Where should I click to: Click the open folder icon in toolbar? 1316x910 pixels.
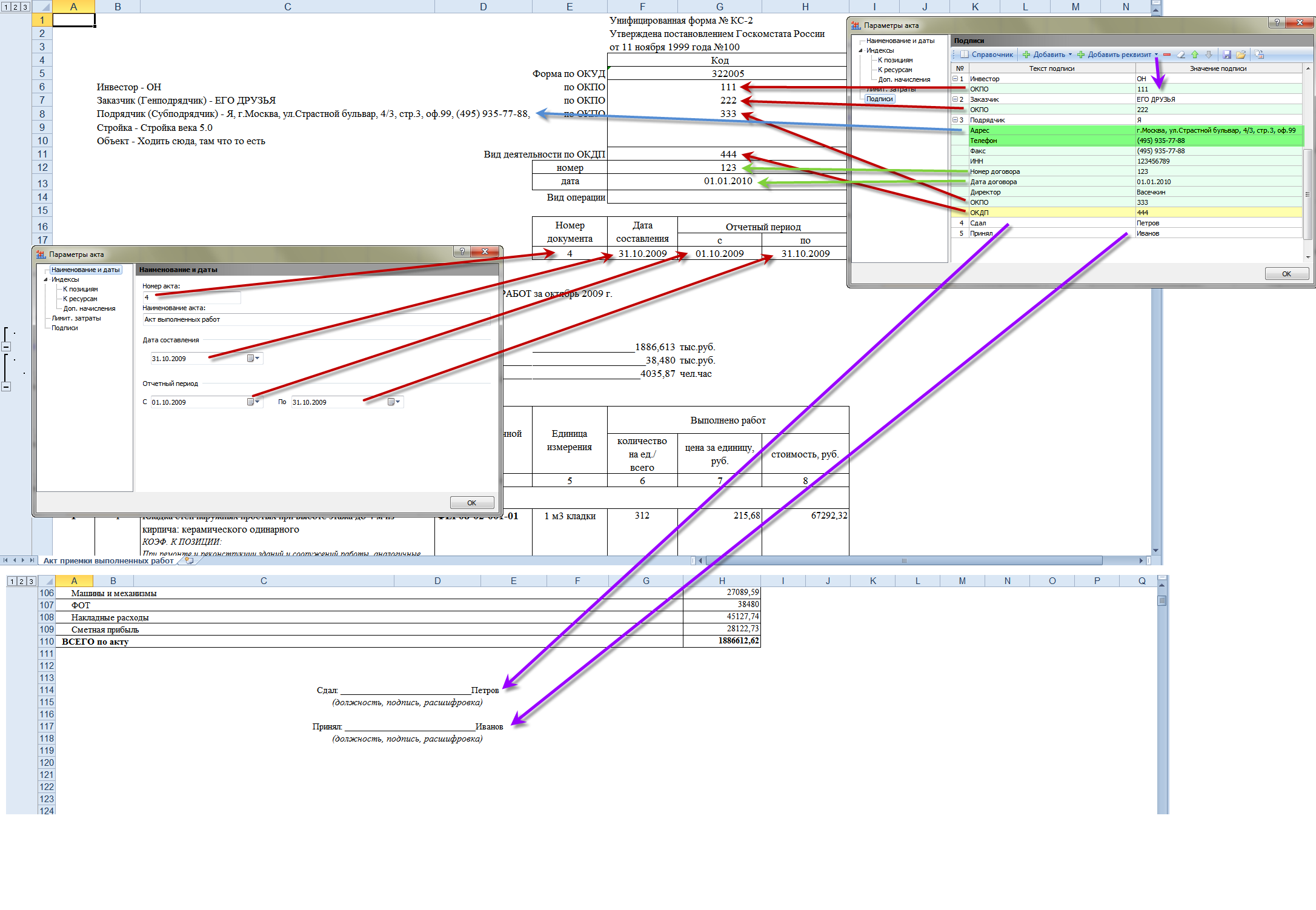coord(1241,55)
